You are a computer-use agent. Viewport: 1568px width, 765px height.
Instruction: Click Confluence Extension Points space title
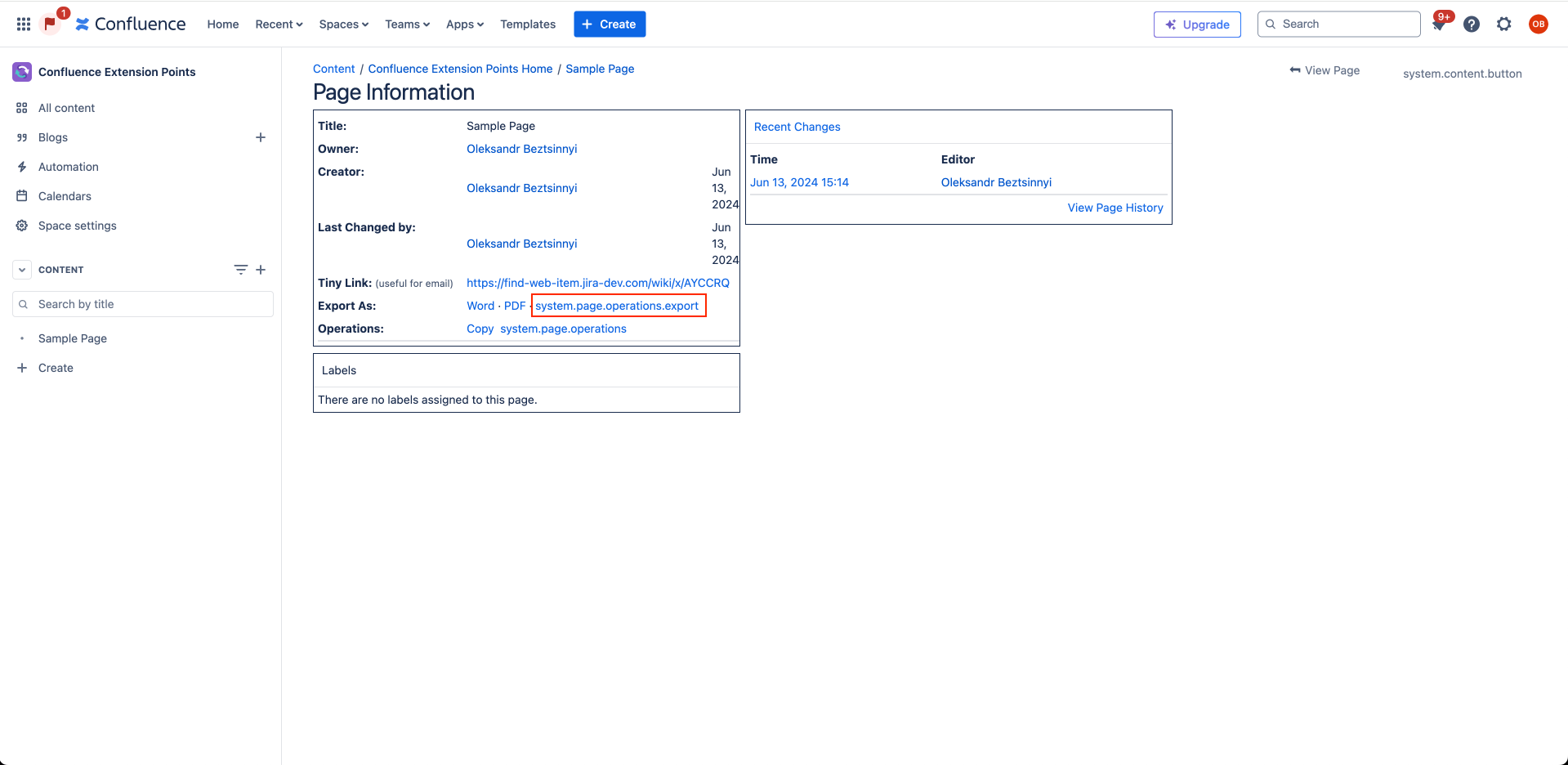[117, 72]
